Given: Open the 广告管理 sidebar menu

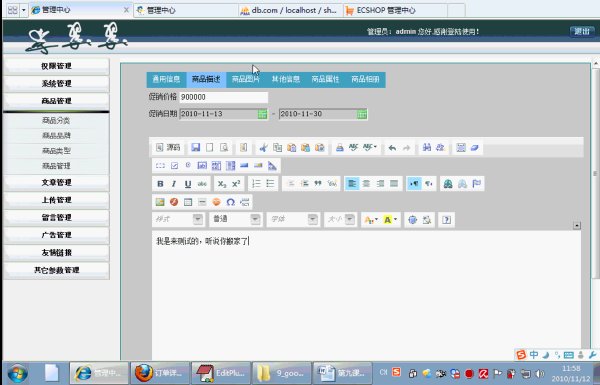Looking at the screenshot, I should [57, 235].
